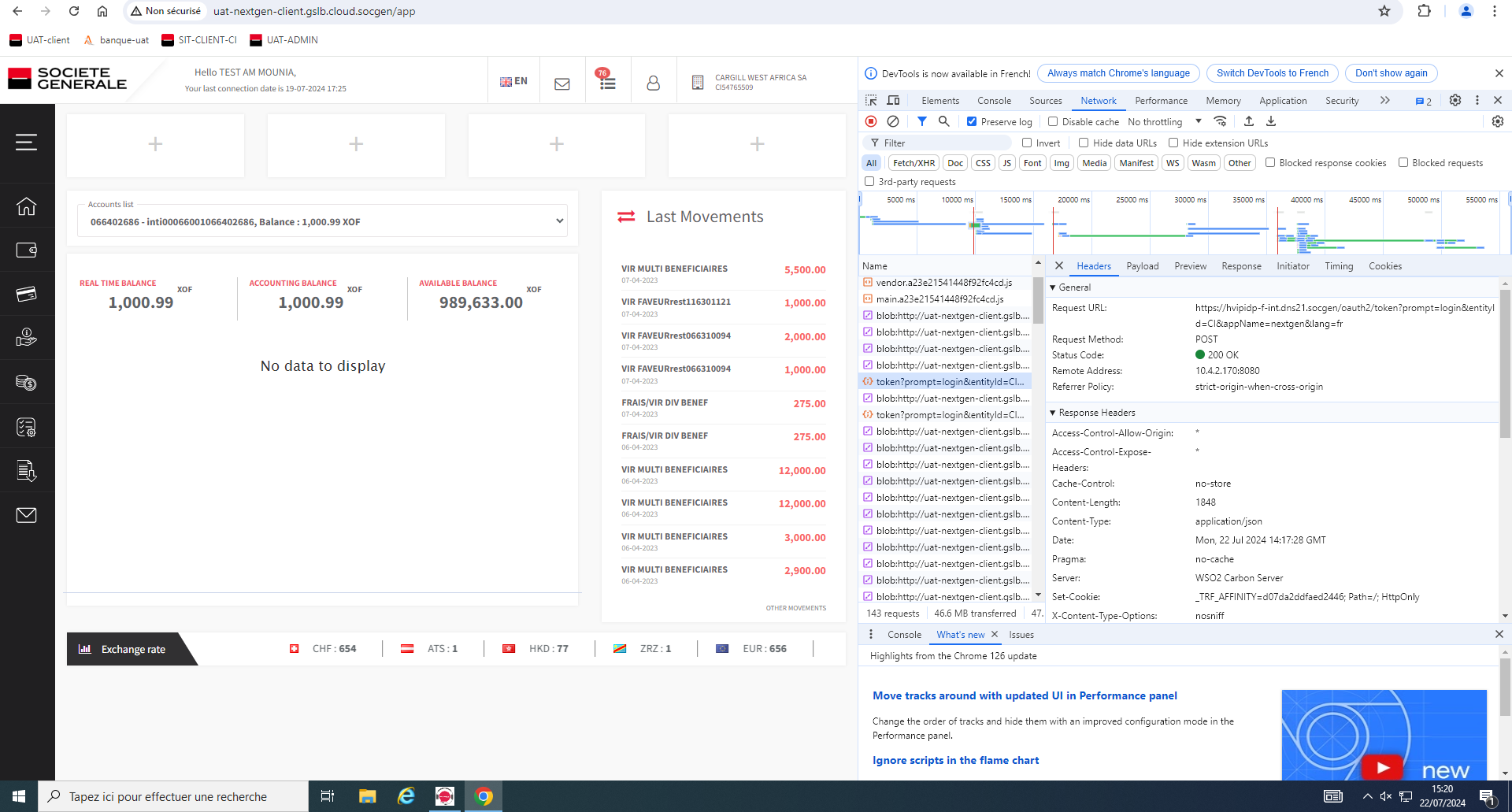Clear the network log
This screenshot has width=1512, height=812.
893,121
